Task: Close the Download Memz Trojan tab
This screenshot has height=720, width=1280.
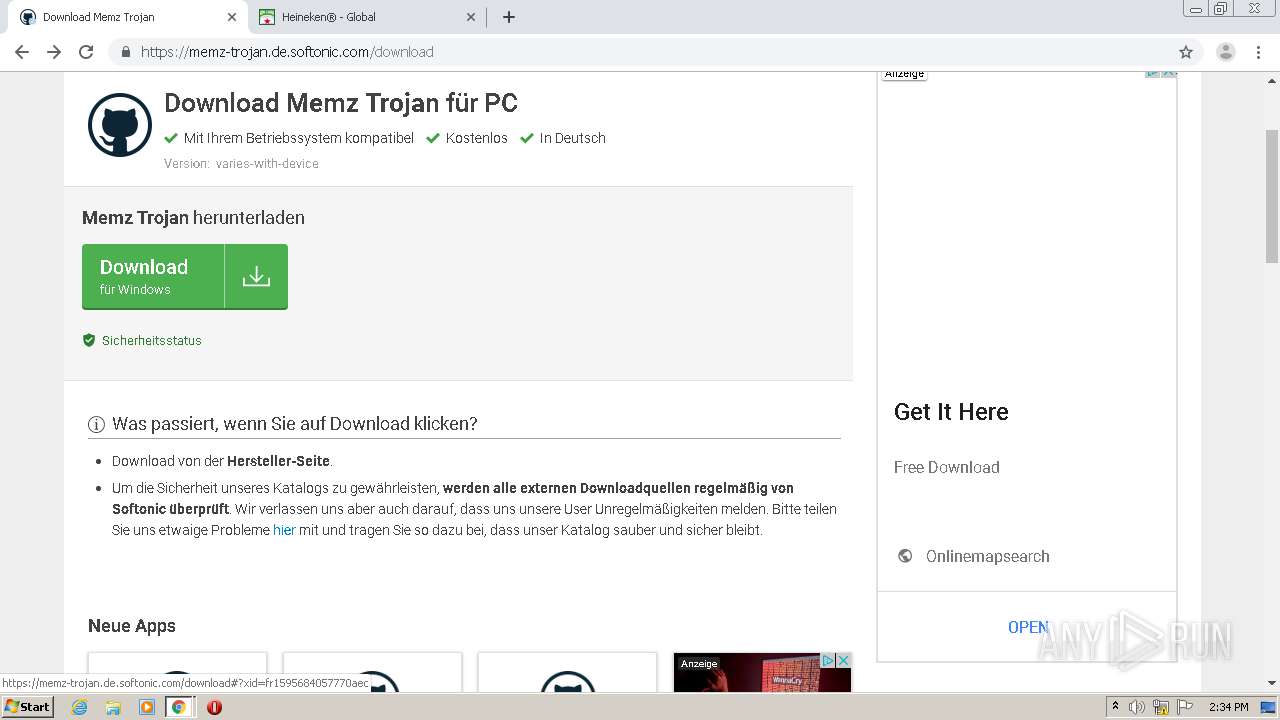Action: (x=232, y=17)
